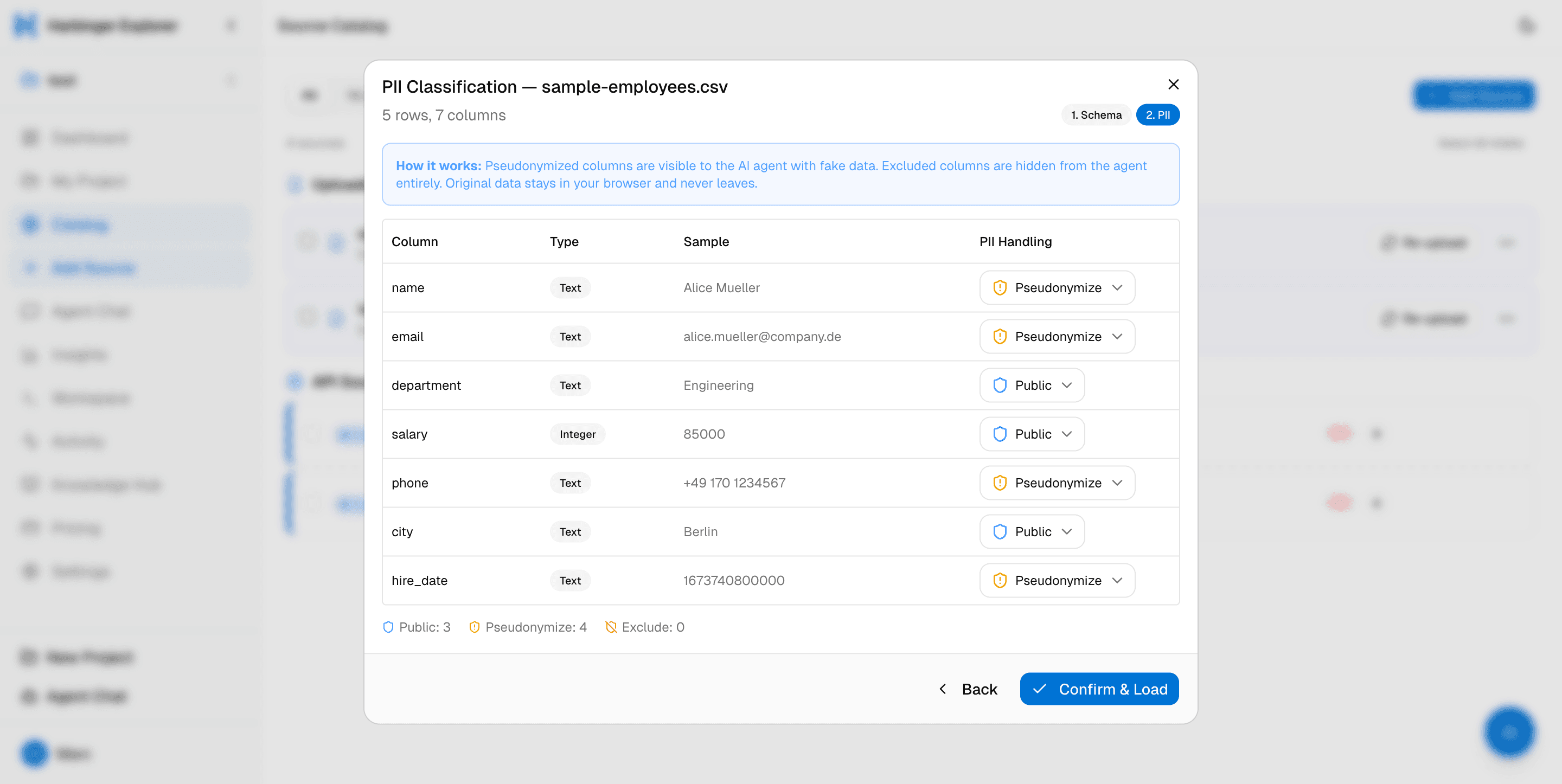Screen dimensions: 1562x784
Task: Click the orange Pseudonymize shield icon next to the count 4
Action: [475, 627]
